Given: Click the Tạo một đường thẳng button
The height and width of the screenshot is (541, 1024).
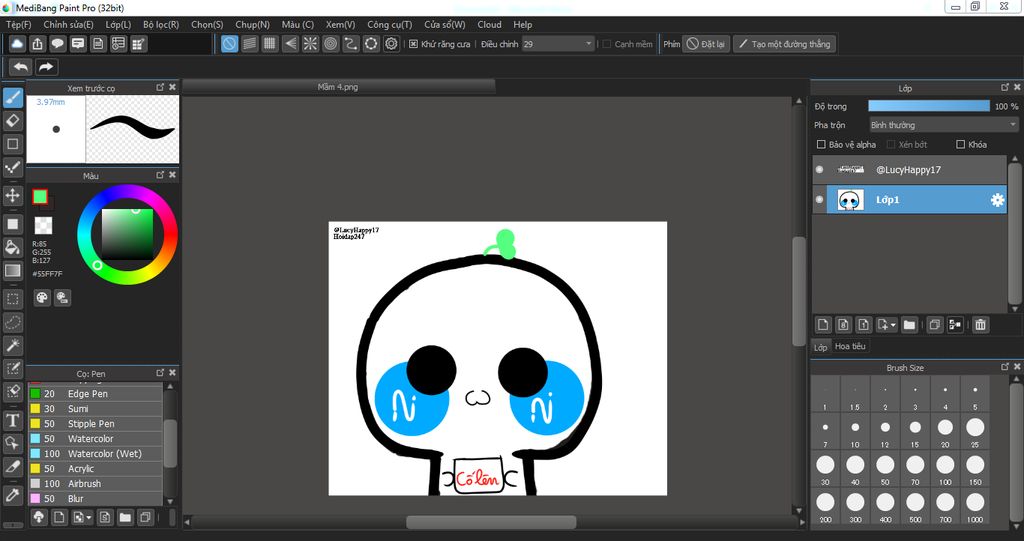Looking at the screenshot, I should pyautogui.click(x=784, y=44).
